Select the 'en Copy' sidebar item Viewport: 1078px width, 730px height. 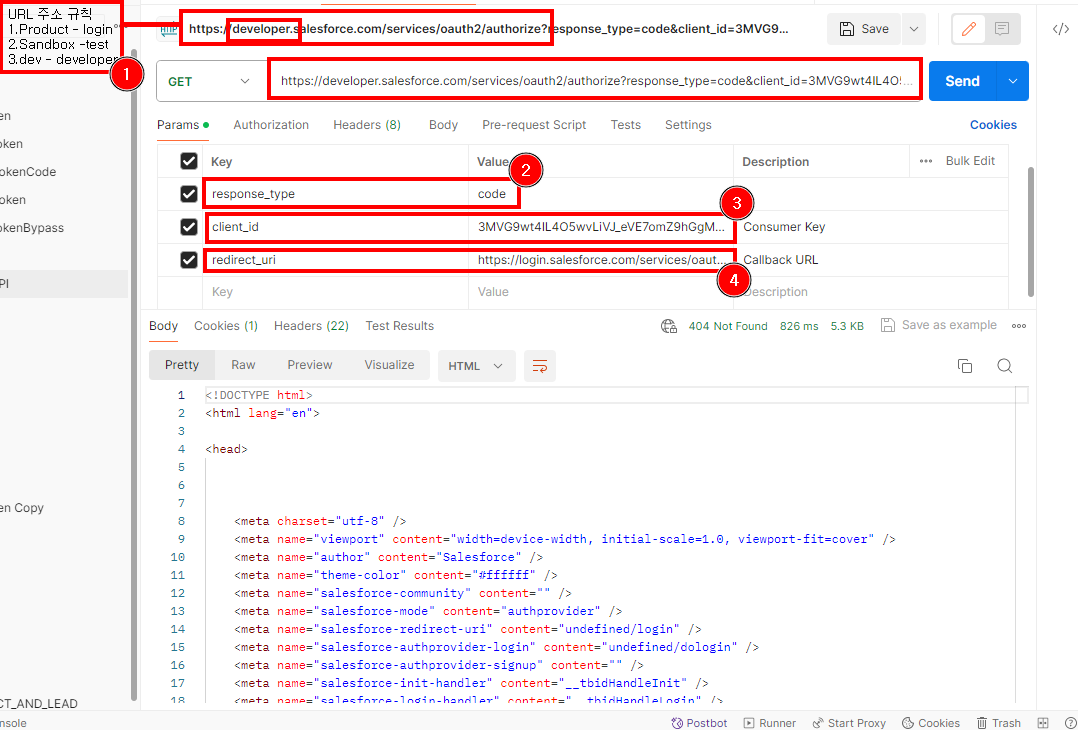tap(22, 508)
